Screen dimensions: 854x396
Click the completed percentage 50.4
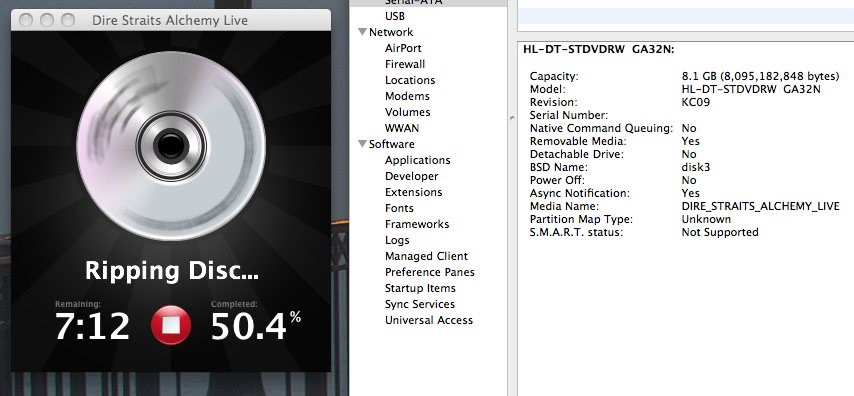[248, 327]
